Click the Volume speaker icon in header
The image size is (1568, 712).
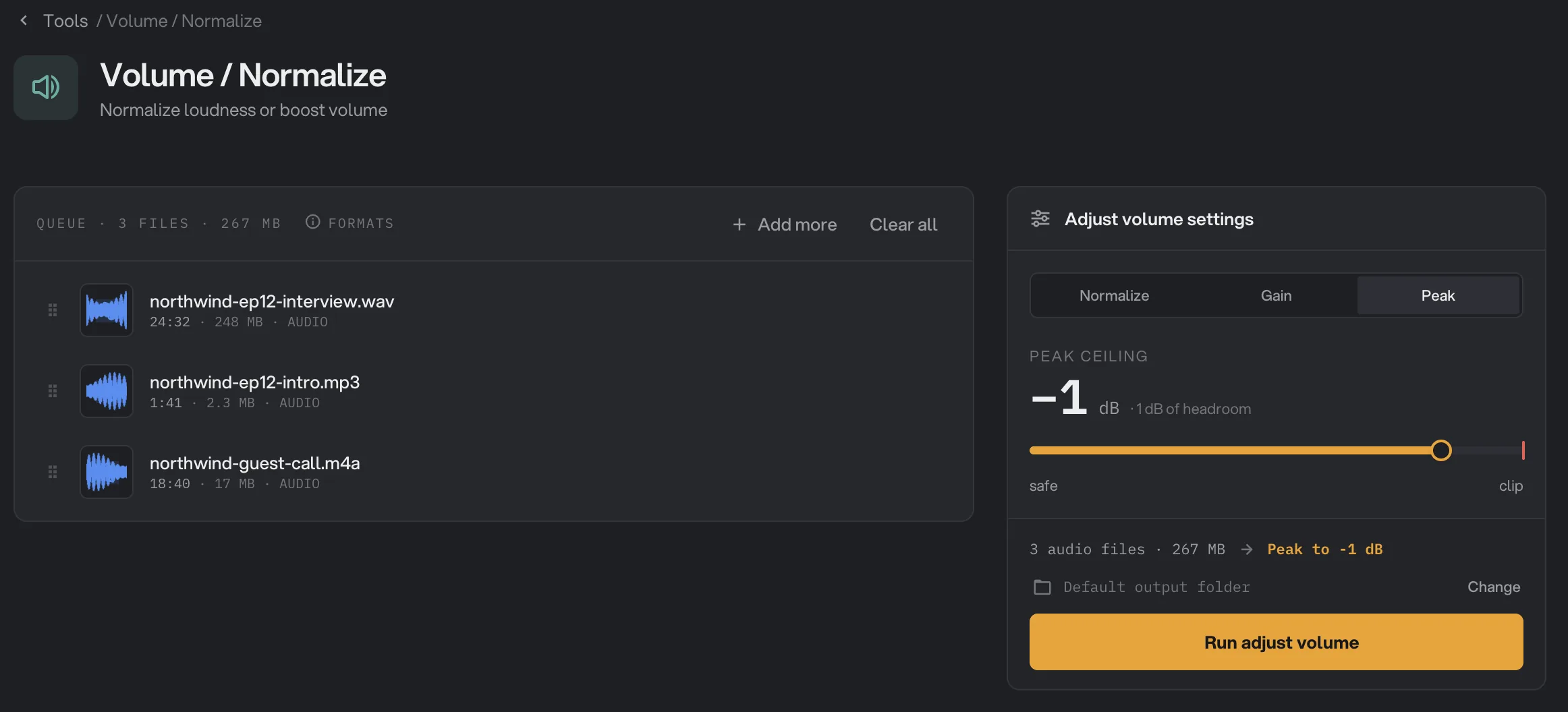pyautogui.click(x=46, y=88)
